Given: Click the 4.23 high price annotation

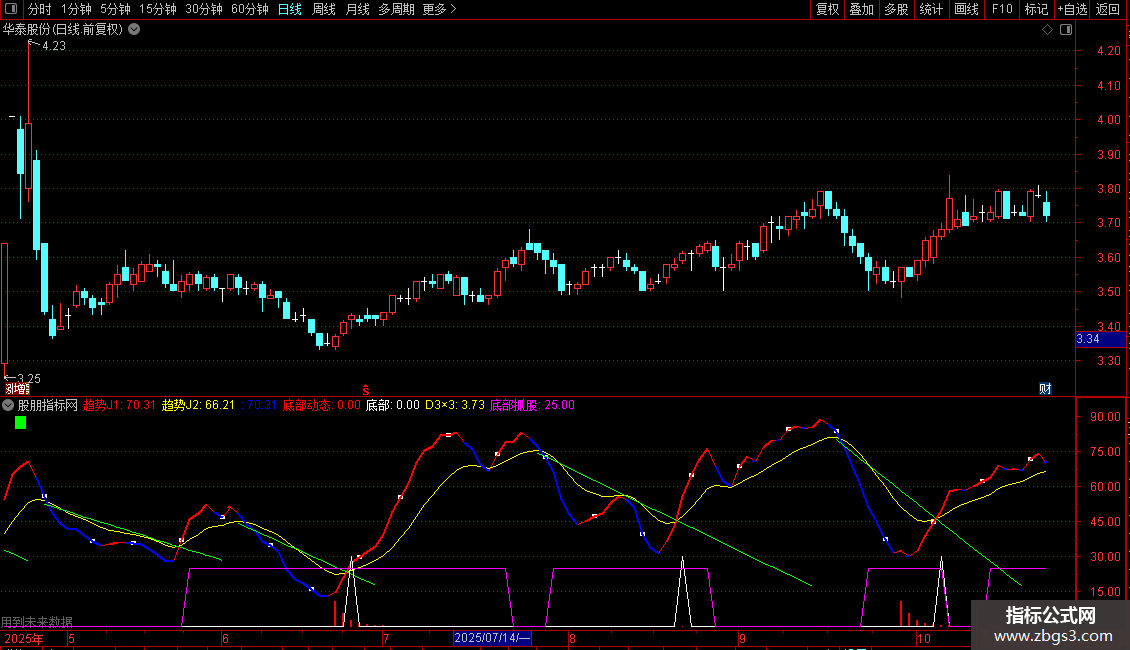Looking at the screenshot, I should click(x=53, y=46).
